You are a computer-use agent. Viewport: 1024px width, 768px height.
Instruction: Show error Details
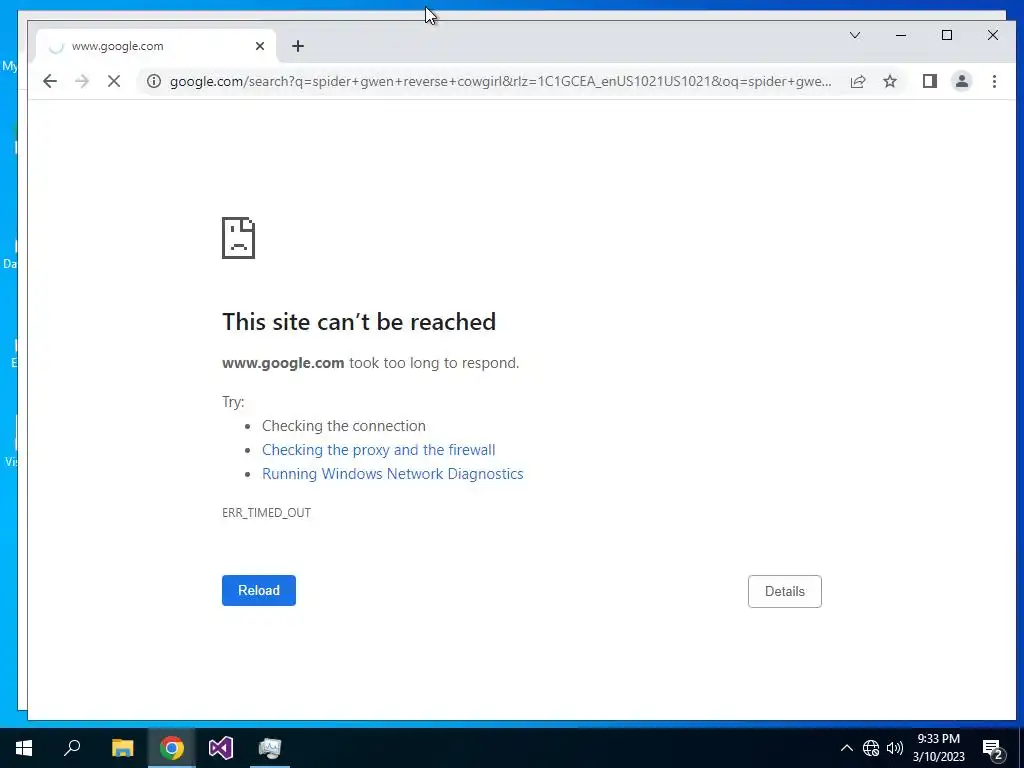click(784, 591)
